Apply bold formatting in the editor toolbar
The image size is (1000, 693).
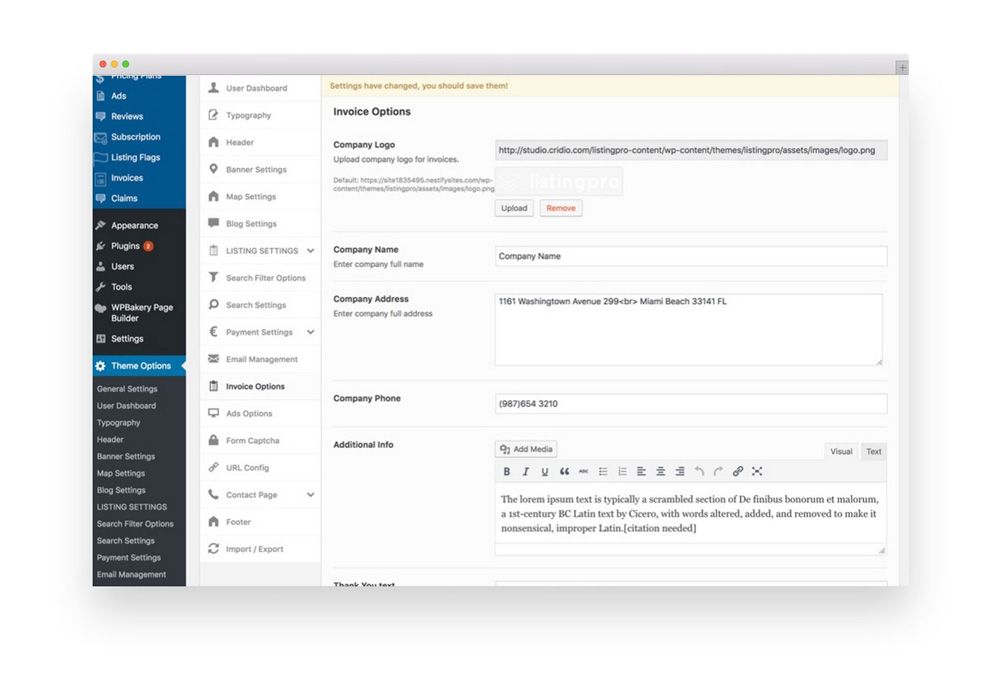506,472
